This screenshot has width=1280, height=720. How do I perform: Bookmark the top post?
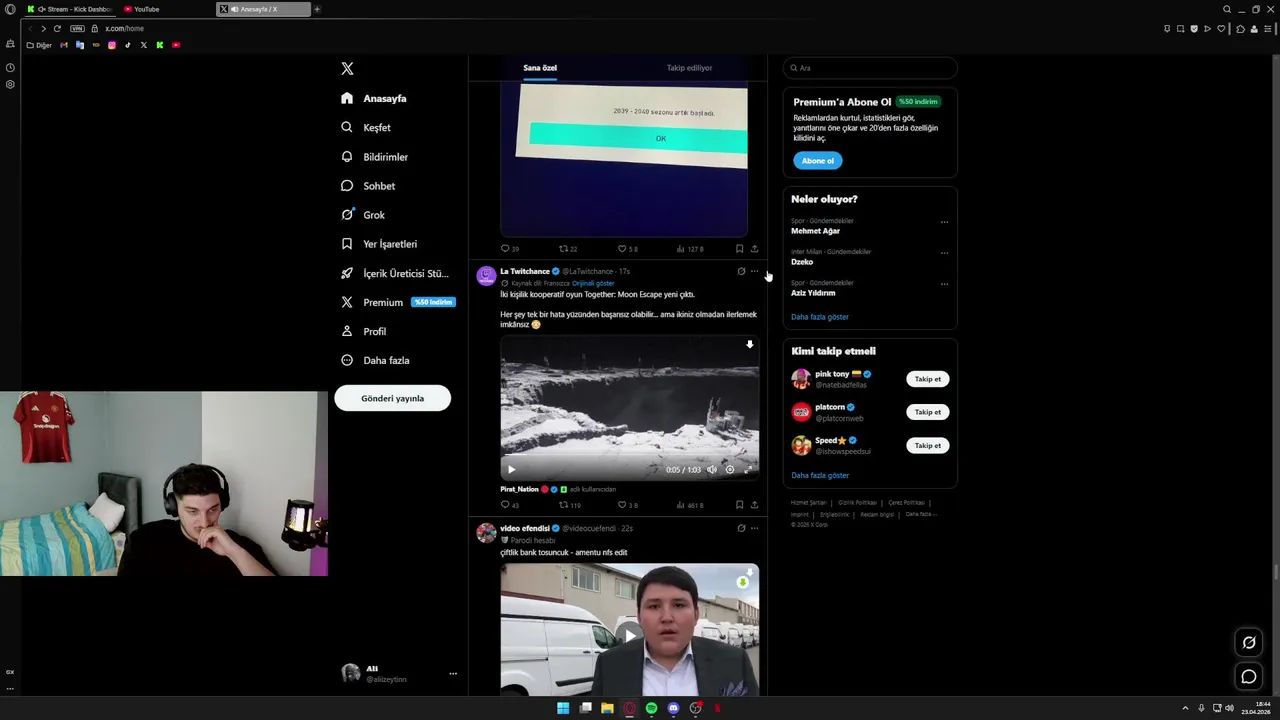(739, 249)
